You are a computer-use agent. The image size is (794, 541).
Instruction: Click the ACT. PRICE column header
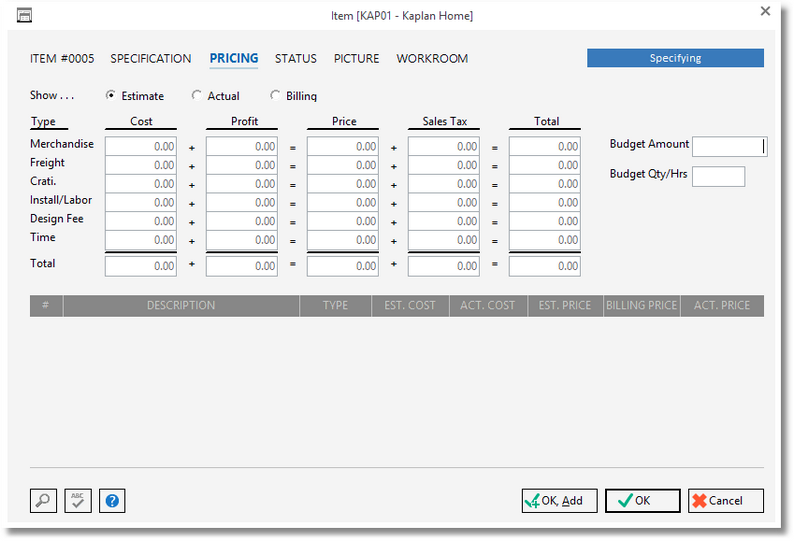point(722,305)
